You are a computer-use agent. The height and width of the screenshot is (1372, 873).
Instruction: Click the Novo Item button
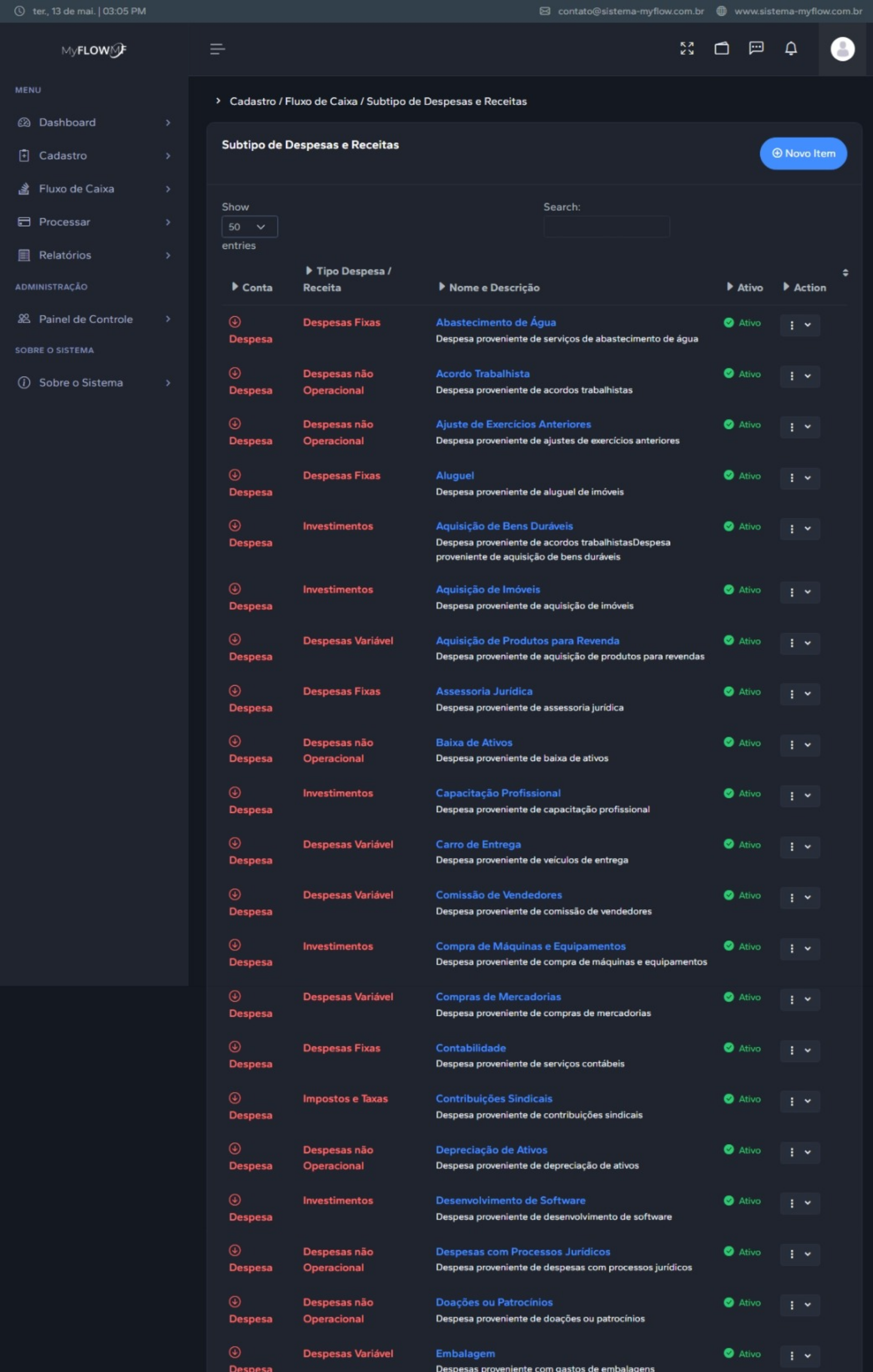pyautogui.click(x=803, y=153)
